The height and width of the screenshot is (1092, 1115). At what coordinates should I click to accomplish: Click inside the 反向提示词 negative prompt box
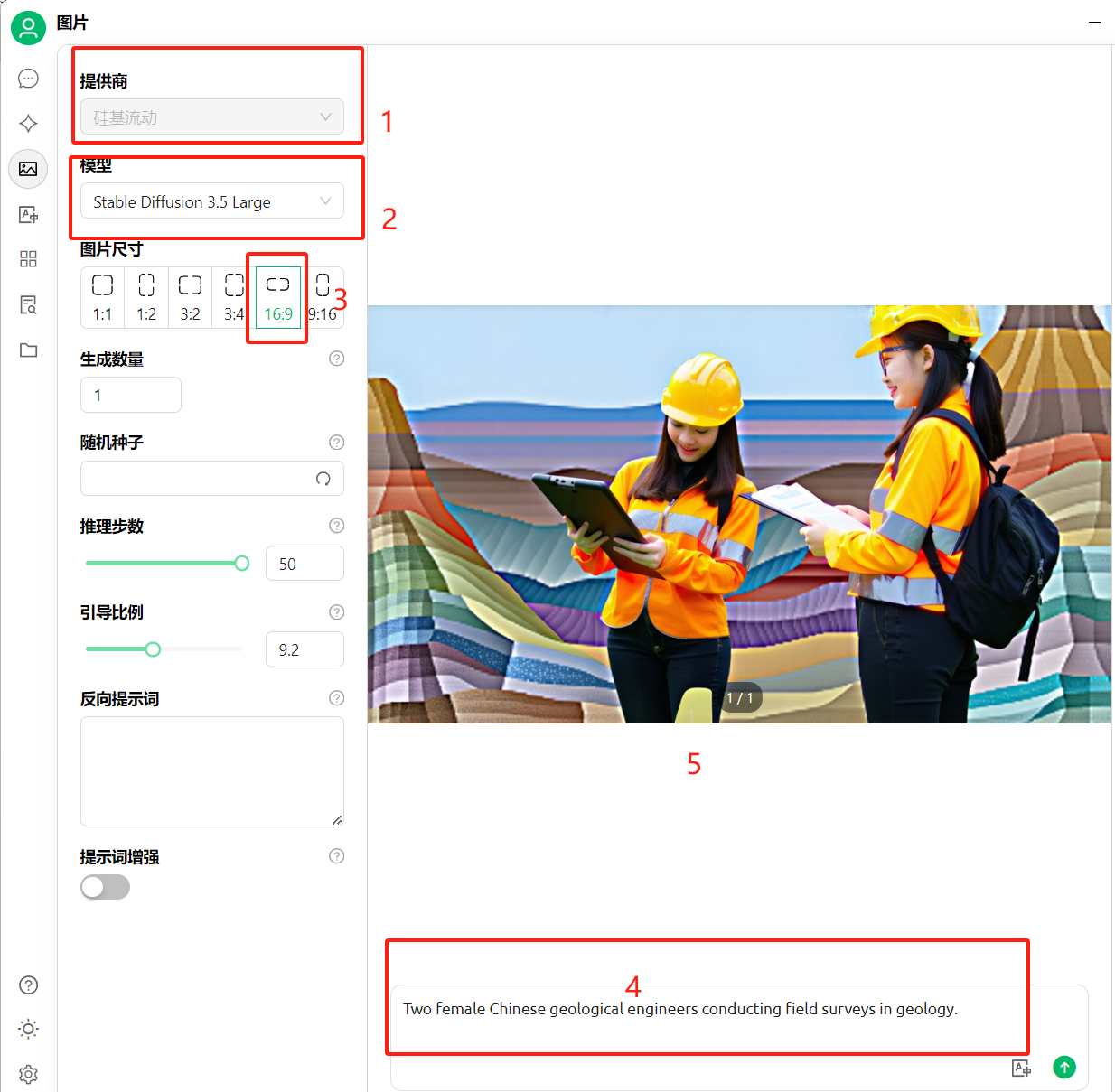click(211, 770)
